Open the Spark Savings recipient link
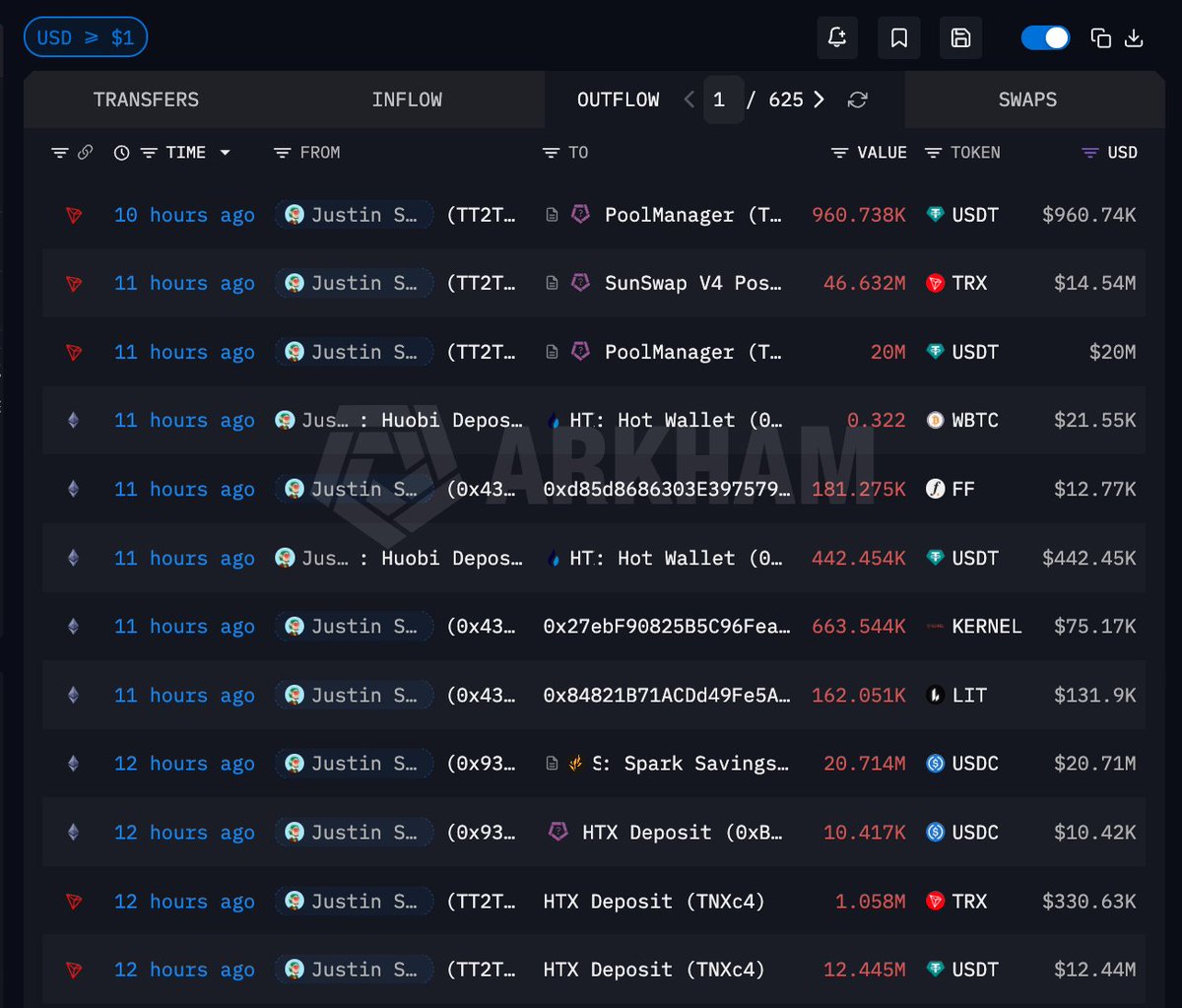The width and height of the screenshot is (1182, 1008). click(690, 764)
